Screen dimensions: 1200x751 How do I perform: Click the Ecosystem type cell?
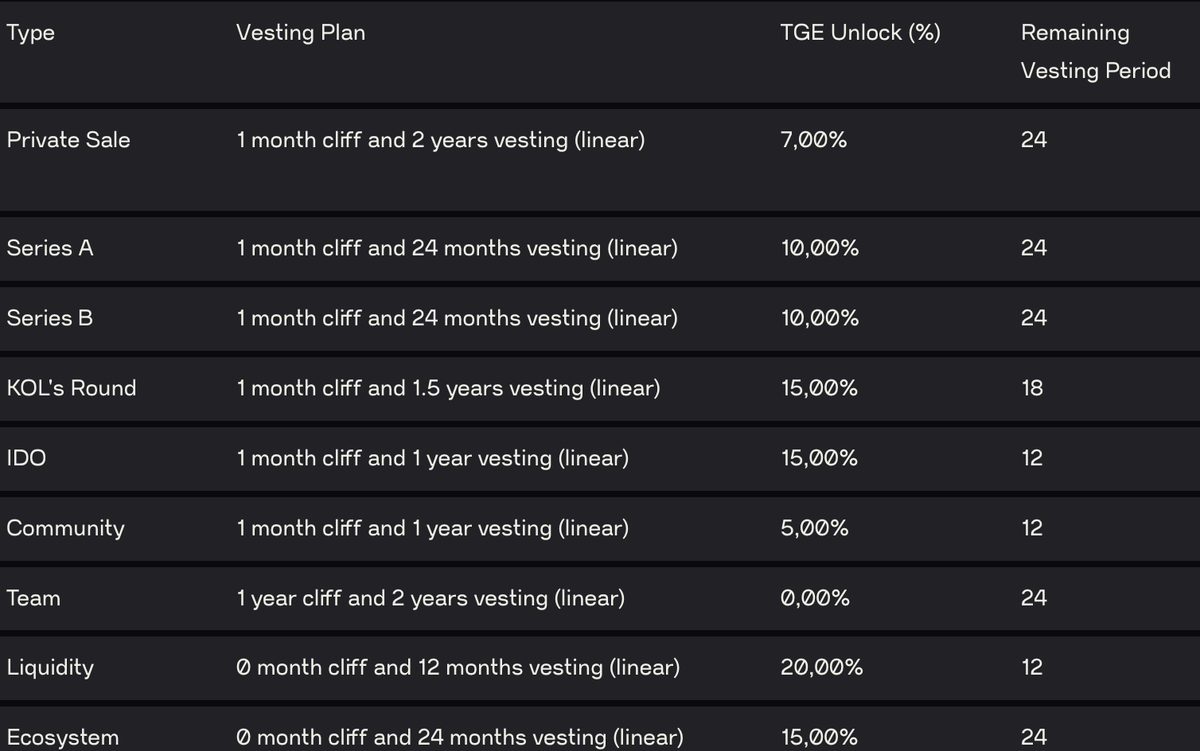point(63,737)
